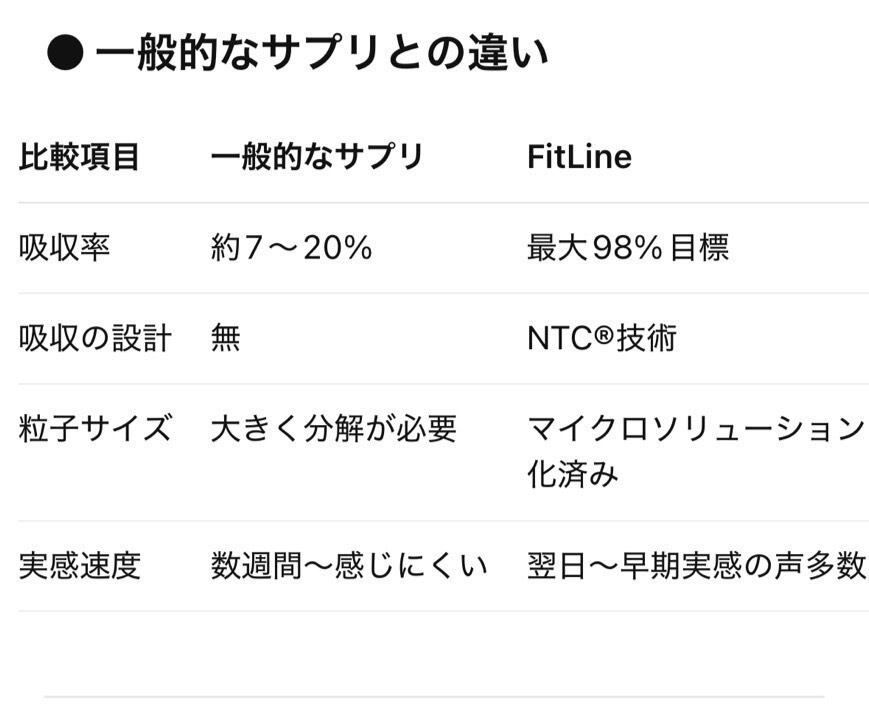The height and width of the screenshot is (713, 869).
Task: Select the 一般的なサプリ column header
Action: (317, 157)
